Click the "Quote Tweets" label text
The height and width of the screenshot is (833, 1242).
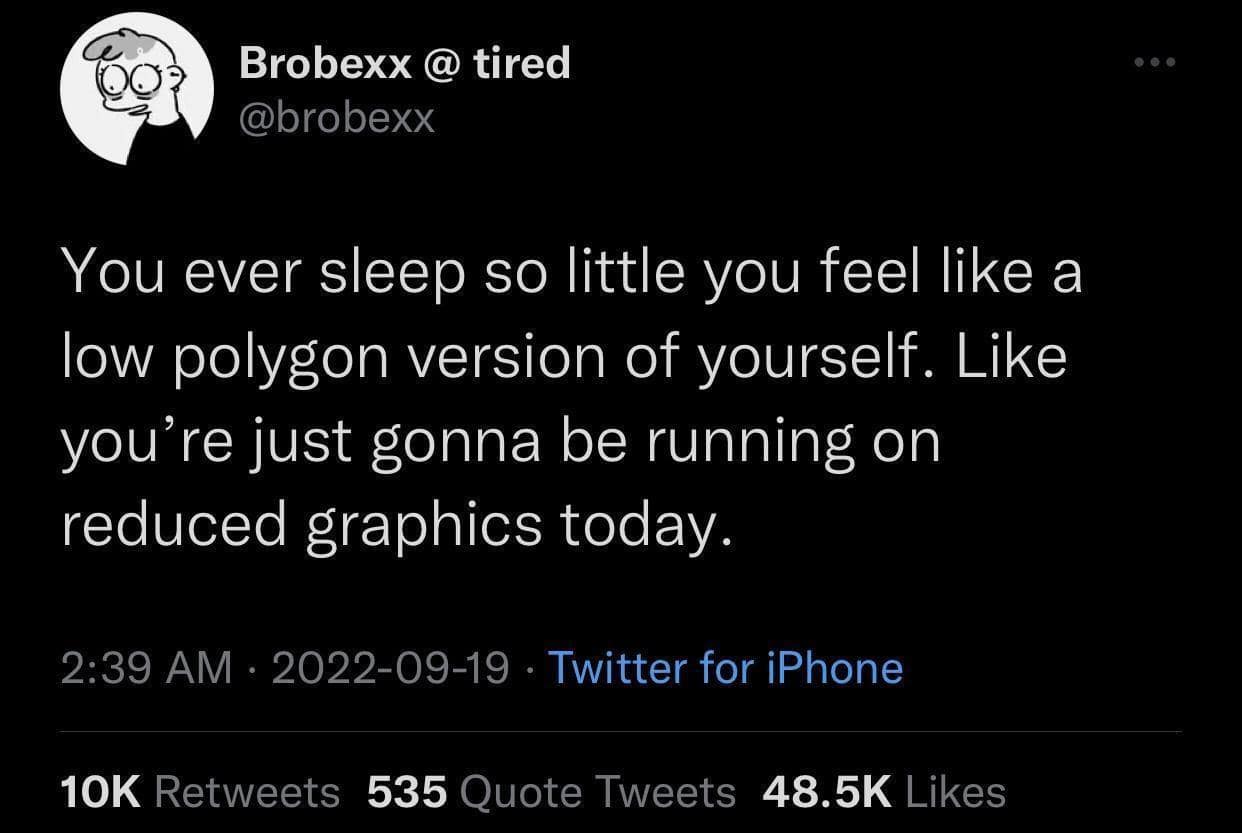[x=597, y=792]
